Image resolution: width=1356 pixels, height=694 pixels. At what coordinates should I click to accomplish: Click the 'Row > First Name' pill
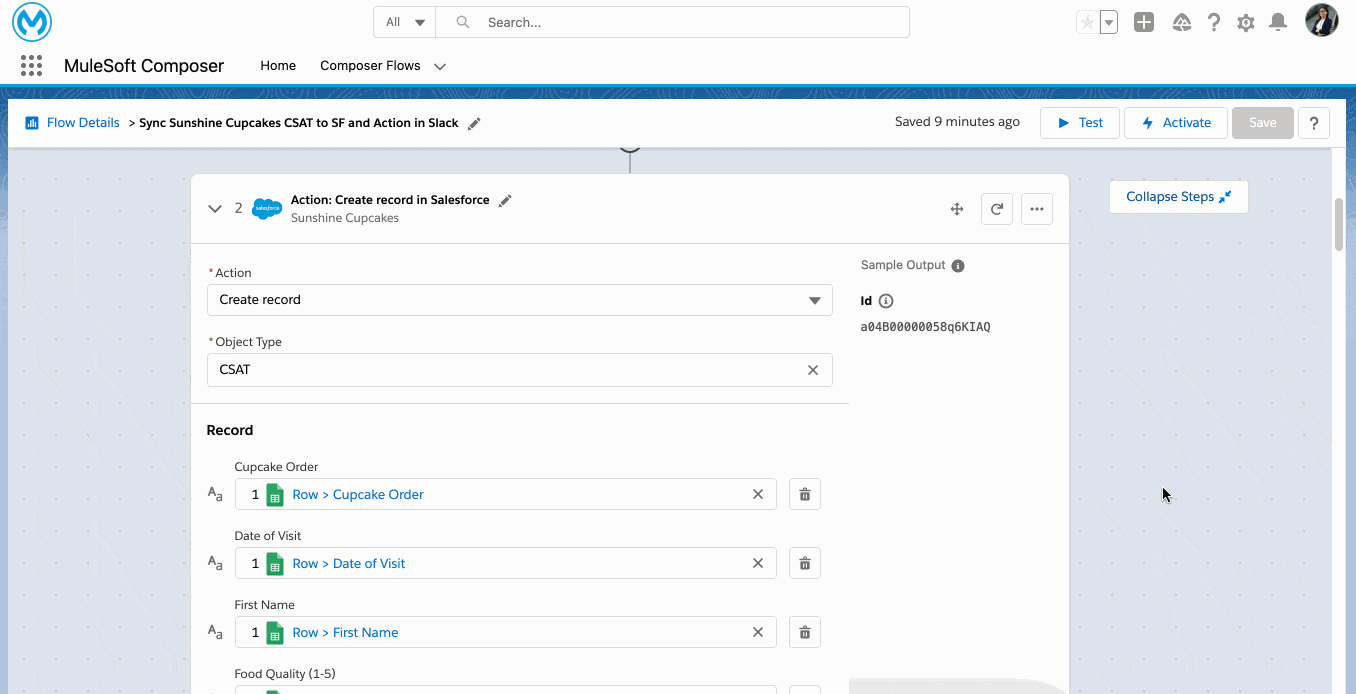click(345, 632)
